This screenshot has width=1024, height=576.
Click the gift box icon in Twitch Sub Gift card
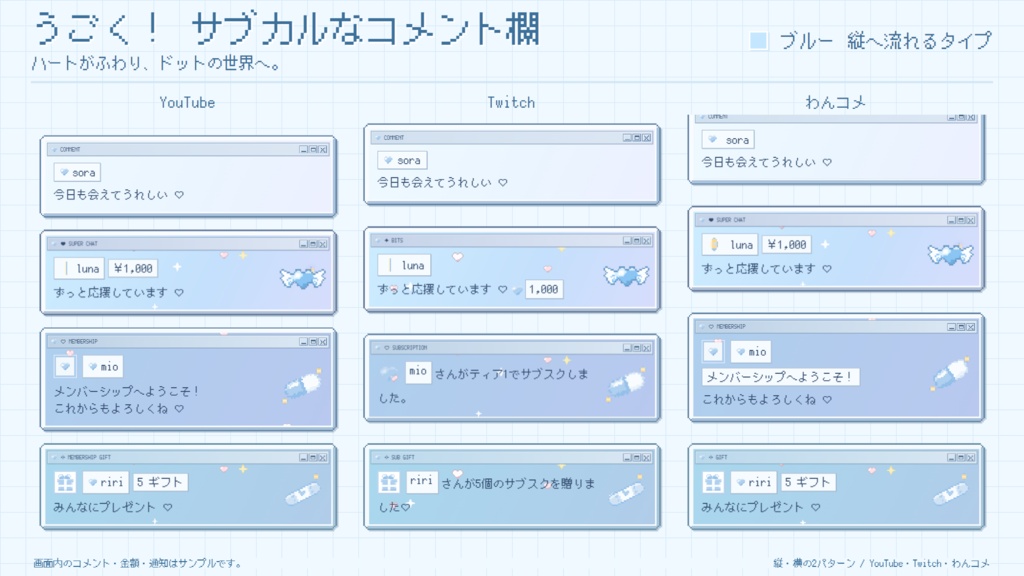click(389, 483)
